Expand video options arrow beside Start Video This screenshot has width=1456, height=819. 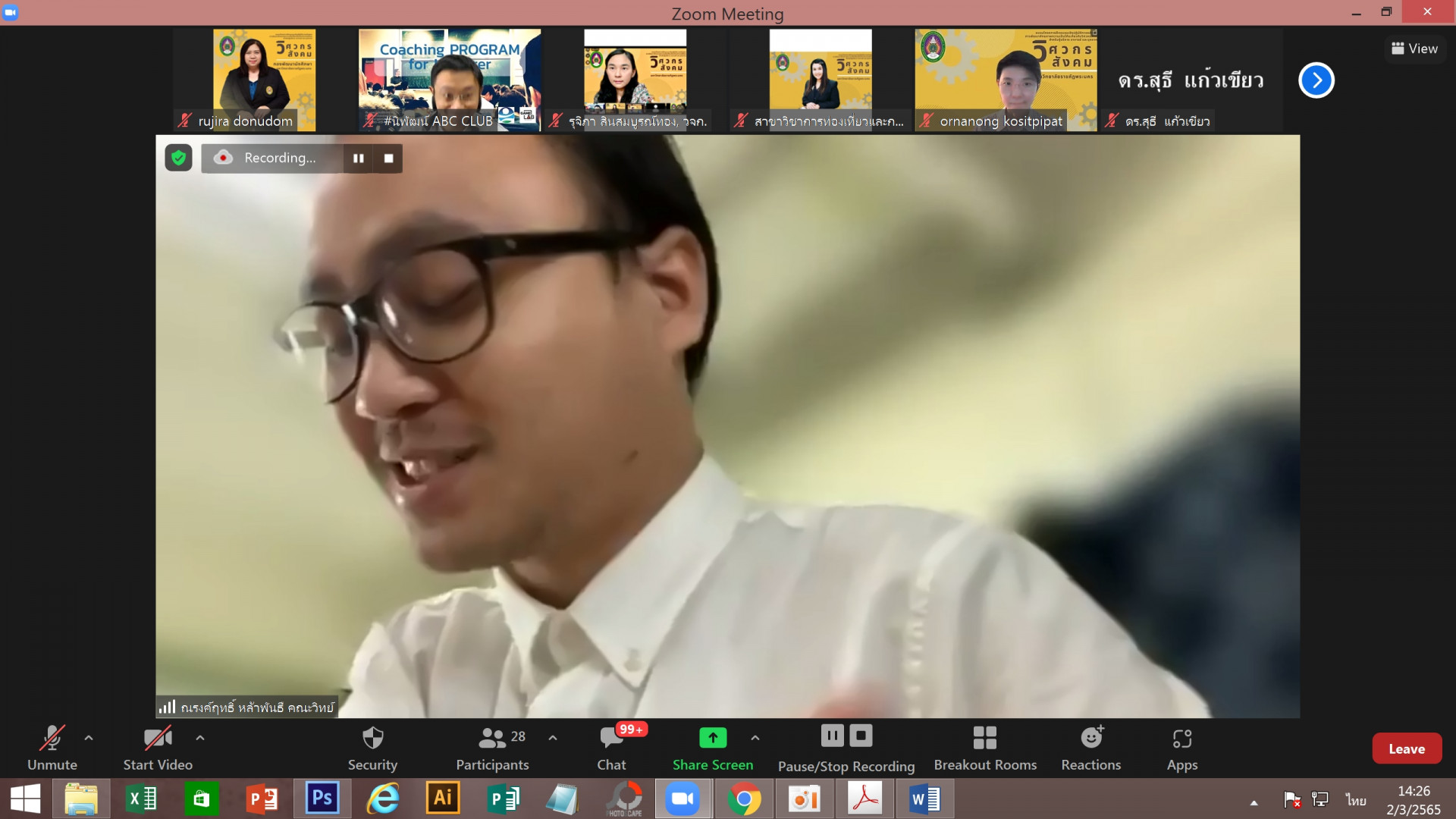click(x=200, y=737)
